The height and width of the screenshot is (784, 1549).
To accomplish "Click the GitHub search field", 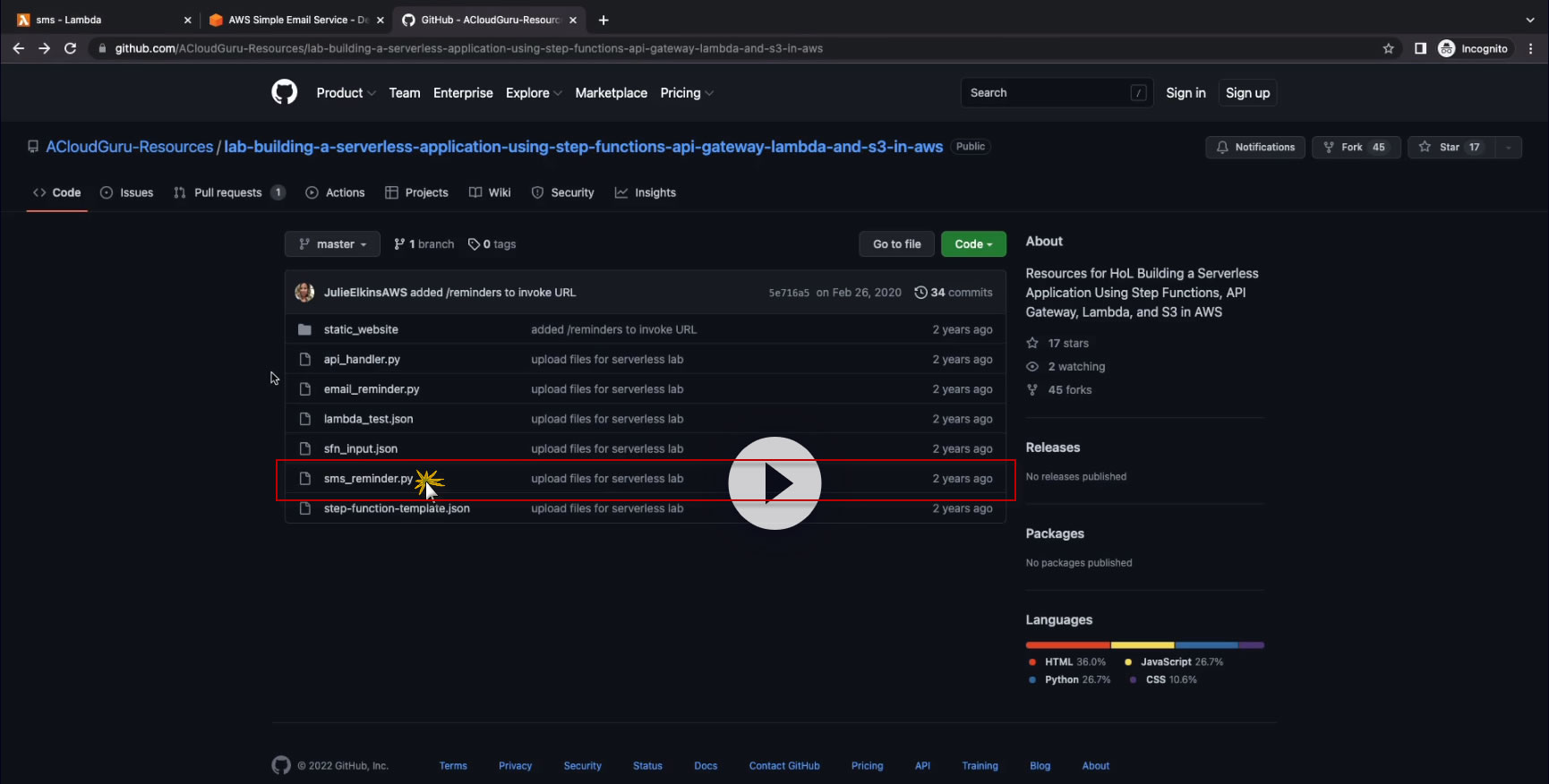I will tap(1055, 93).
